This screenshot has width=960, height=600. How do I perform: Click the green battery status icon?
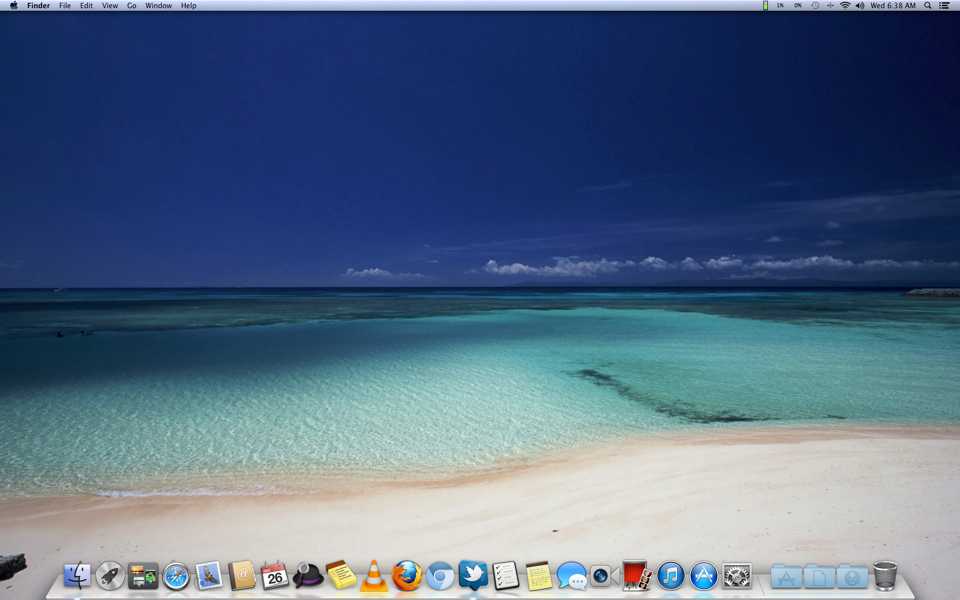(765, 6)
